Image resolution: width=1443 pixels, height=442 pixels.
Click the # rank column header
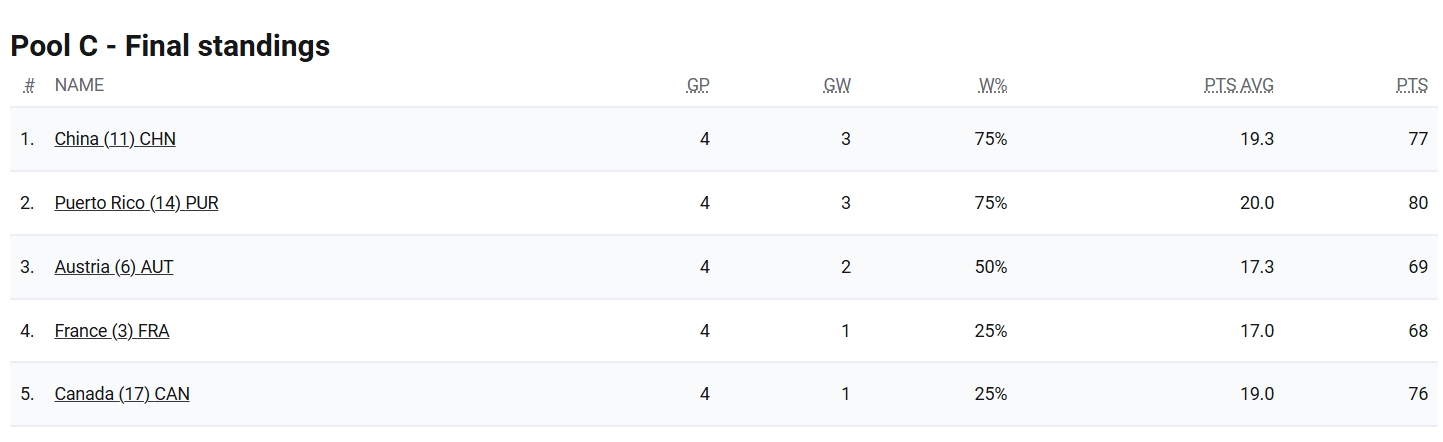point(29,86)
